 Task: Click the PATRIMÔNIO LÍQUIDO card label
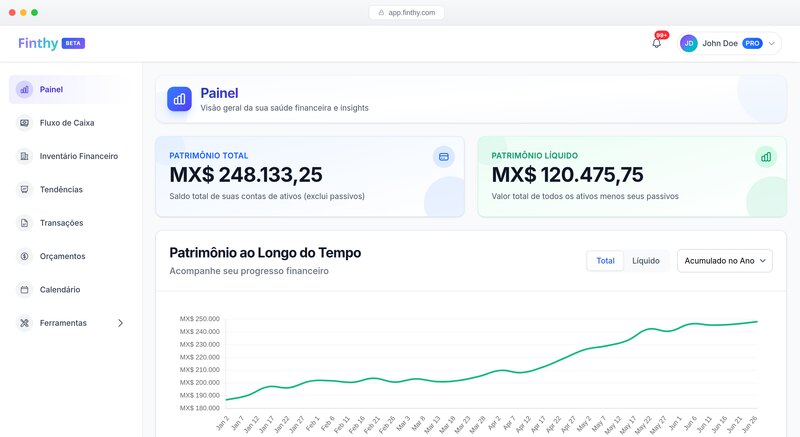(x=535, y=156)
